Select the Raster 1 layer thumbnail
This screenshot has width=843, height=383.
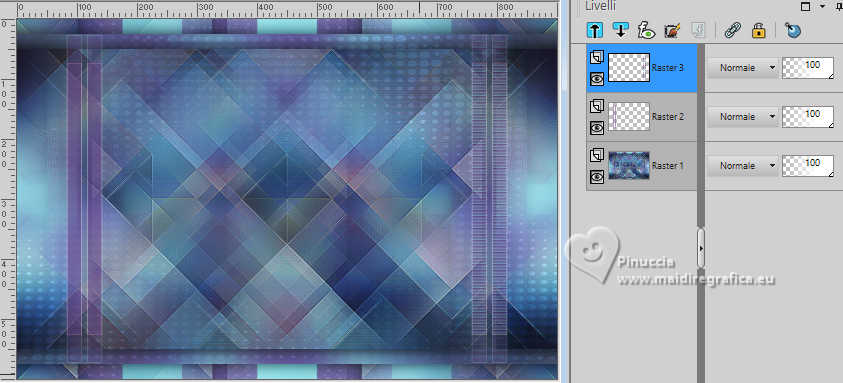[629, 165]
